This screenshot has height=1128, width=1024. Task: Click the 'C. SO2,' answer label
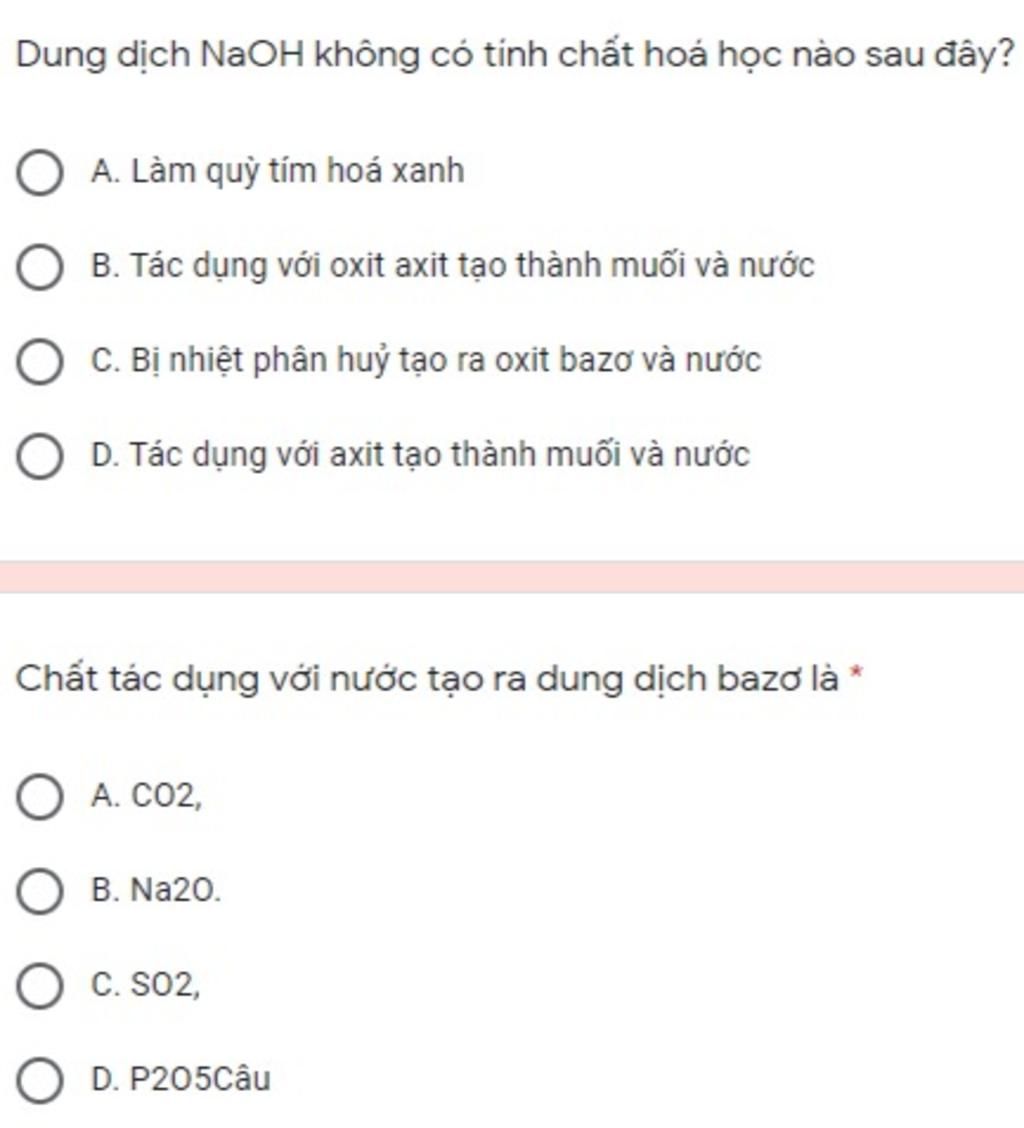pyautogui.click(x=146, y=986)
